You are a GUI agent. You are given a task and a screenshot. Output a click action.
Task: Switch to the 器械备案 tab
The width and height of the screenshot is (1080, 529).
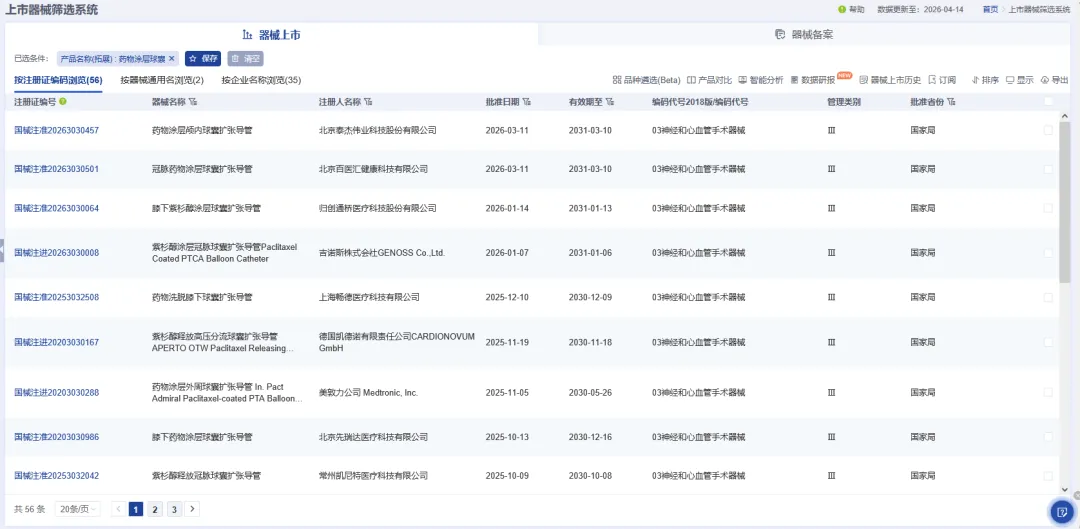(x=804, y=35)
